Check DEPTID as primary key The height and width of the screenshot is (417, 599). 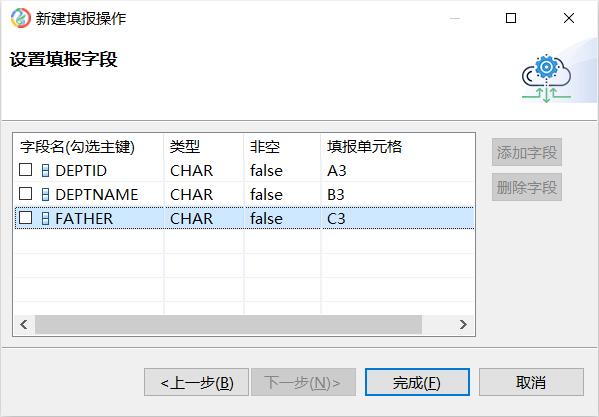pos(26,170)
